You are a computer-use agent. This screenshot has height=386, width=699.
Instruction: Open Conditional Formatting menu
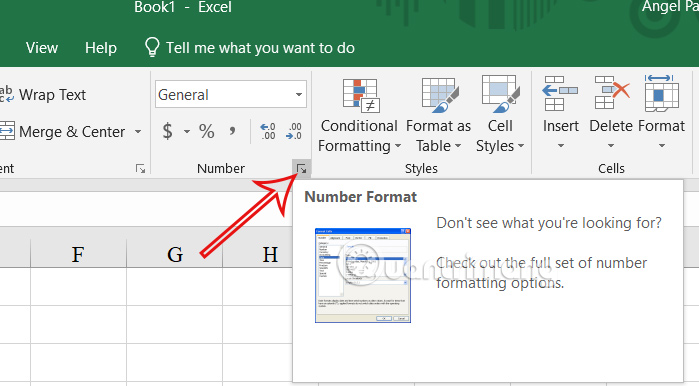click(359, 115)
